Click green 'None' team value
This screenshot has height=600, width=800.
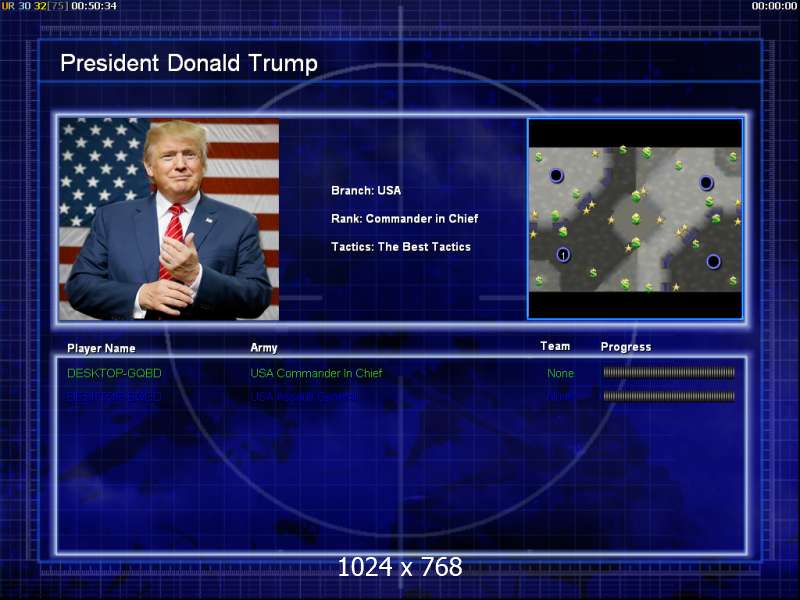[561, 373]
